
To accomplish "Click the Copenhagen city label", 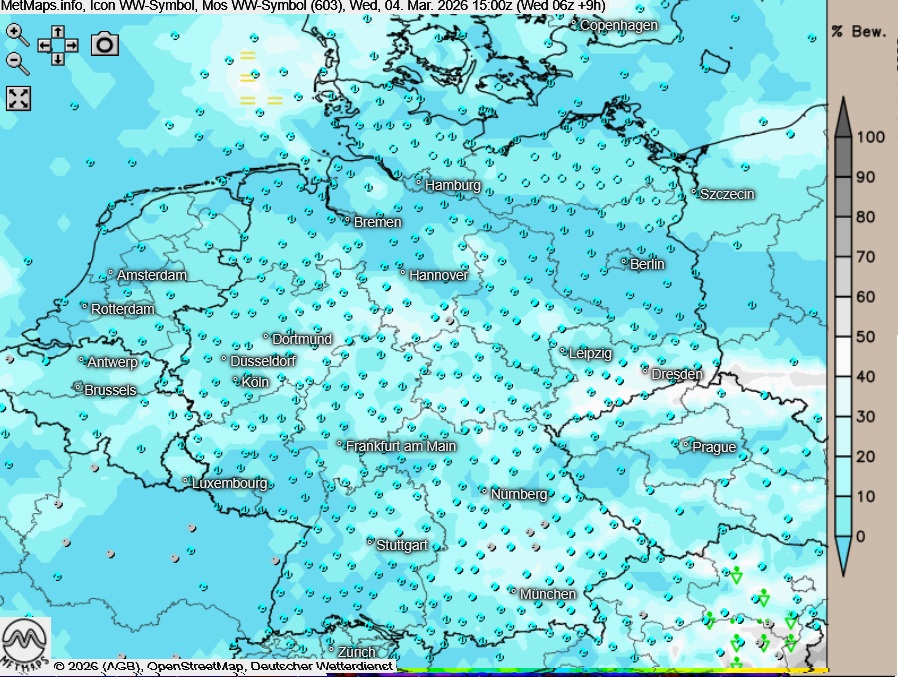I will click(x=618, y=25).
